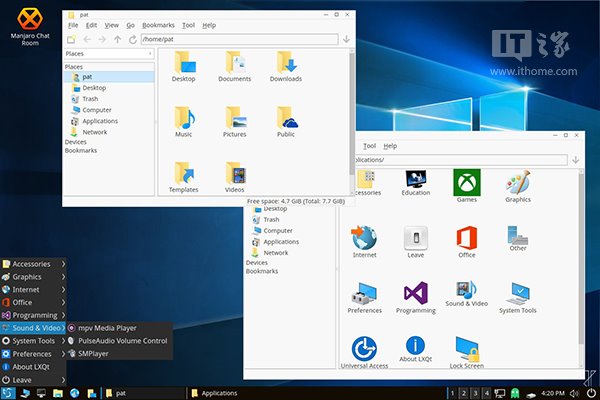
Task: Open Sound & Video icon in Applications window
Action: pyautogui.click(x=466, y=294)
